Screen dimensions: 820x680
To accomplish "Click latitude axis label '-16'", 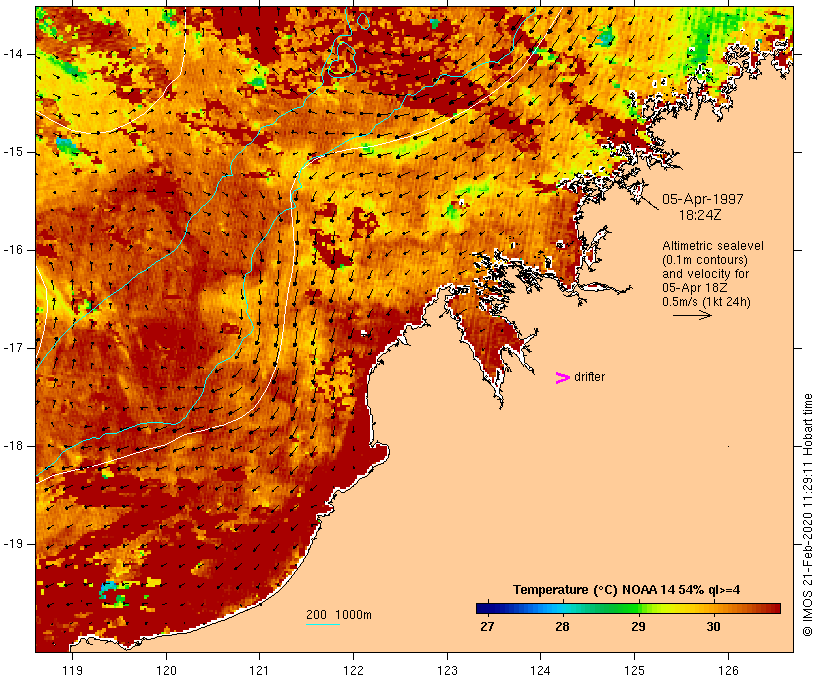I will tap(13, 250).
